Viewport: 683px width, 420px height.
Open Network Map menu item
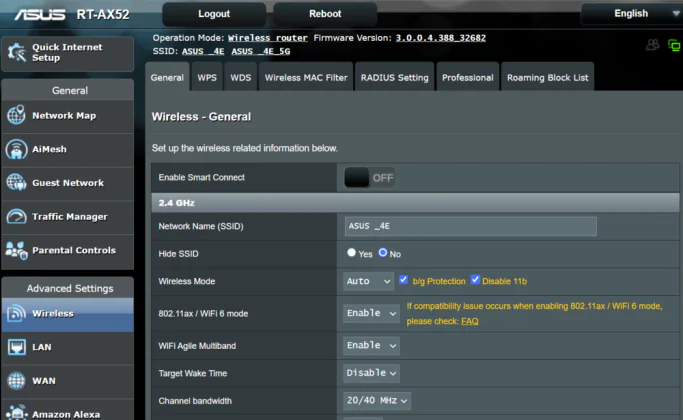point(68,116)
